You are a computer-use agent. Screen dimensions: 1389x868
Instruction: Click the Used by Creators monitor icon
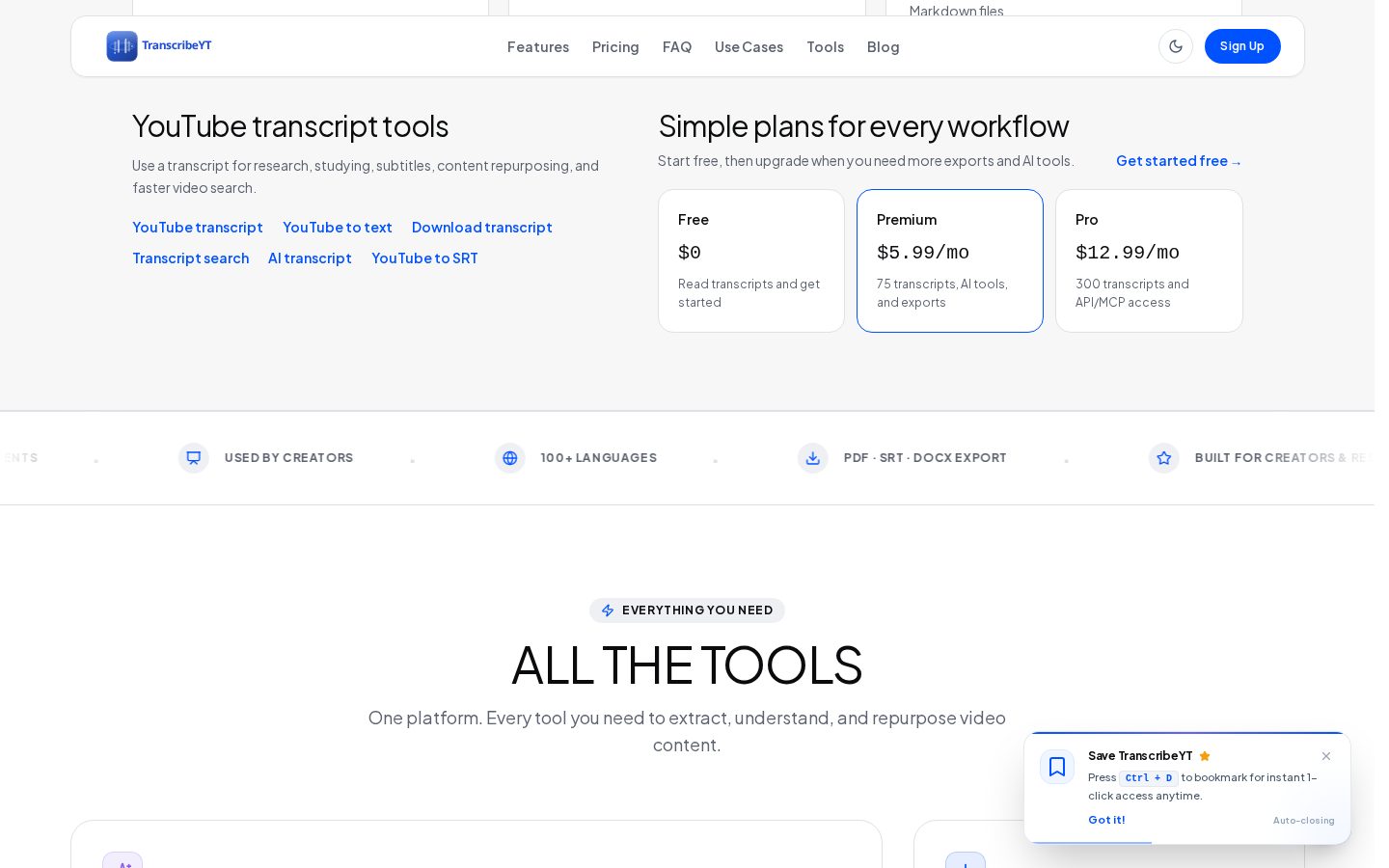click(194, 458)
